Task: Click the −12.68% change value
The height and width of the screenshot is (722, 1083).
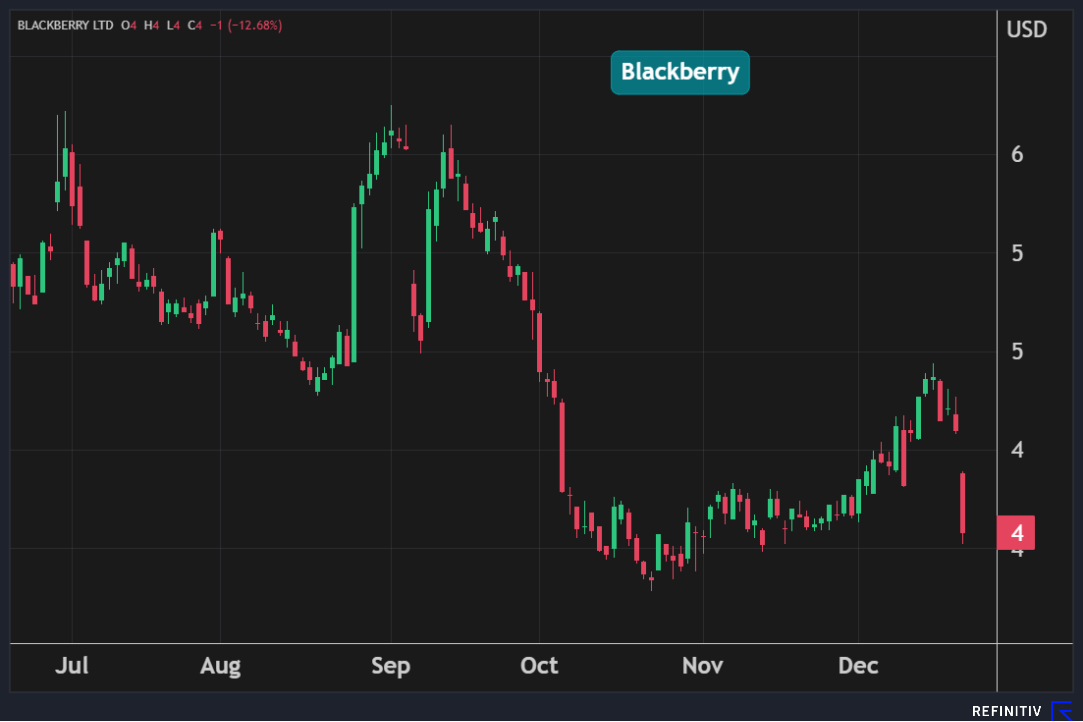Action: pos(254,25)
